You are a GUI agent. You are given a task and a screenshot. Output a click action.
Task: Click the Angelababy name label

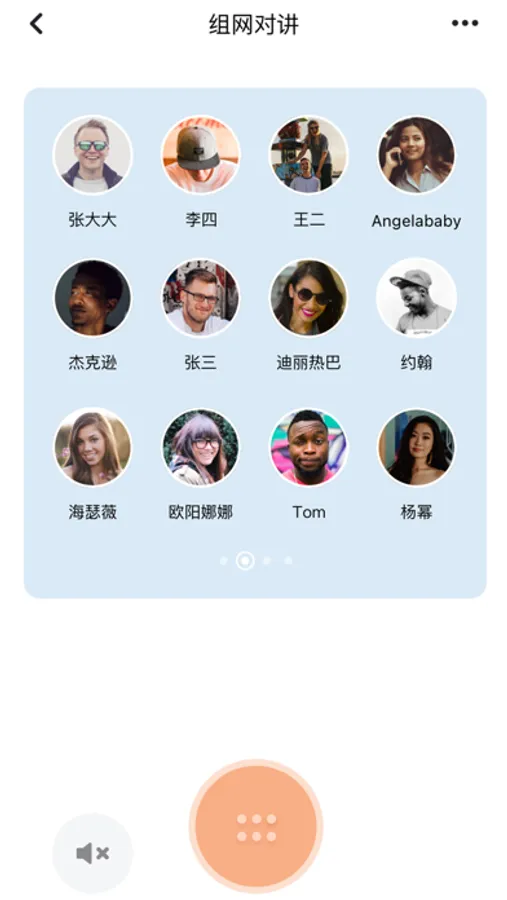416,221
